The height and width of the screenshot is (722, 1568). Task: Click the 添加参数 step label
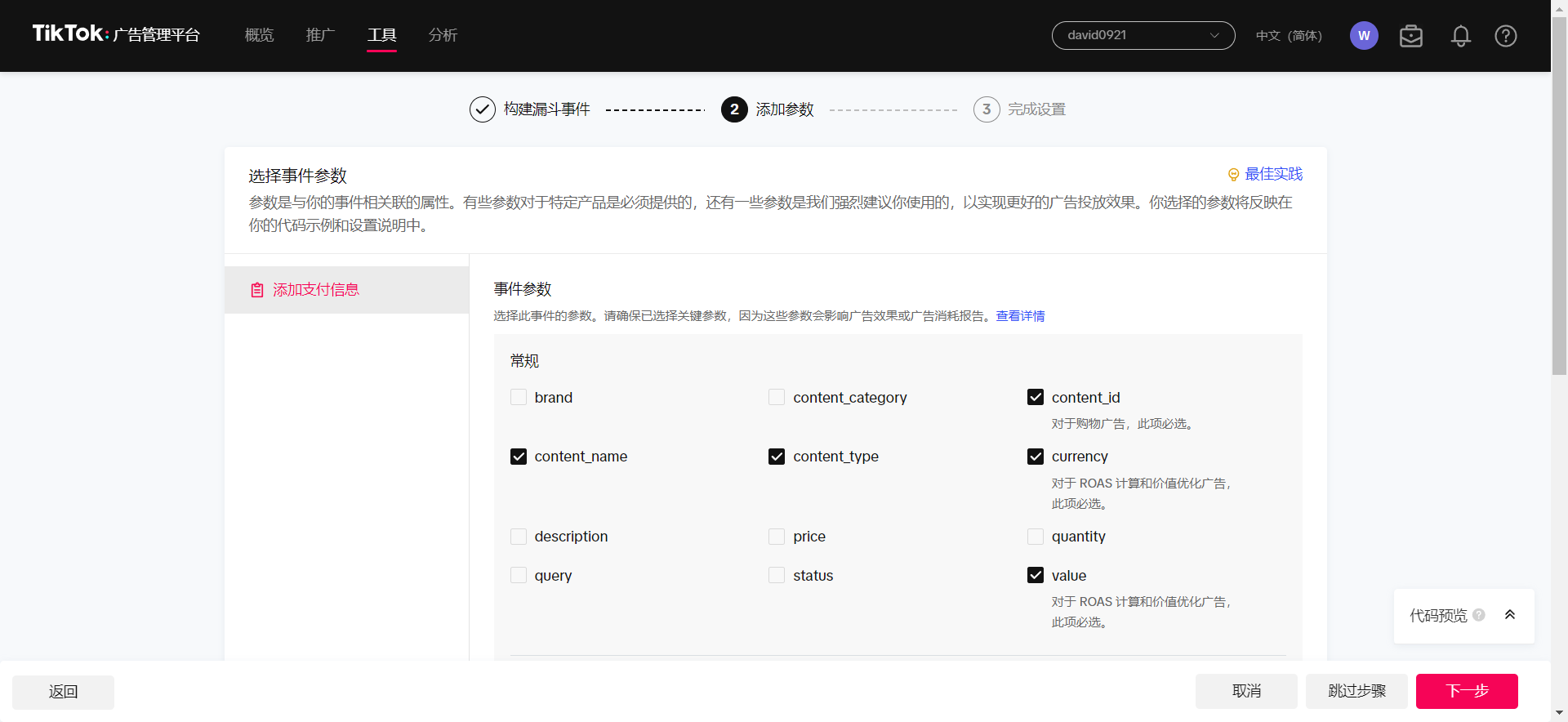[785, 109]
